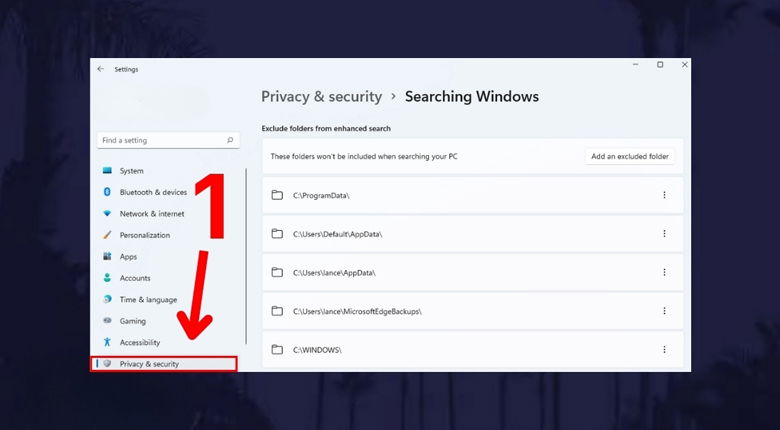Open options for C:\Users\lance\MicrosoftEdgeBackups\

(x=664, y=311)
